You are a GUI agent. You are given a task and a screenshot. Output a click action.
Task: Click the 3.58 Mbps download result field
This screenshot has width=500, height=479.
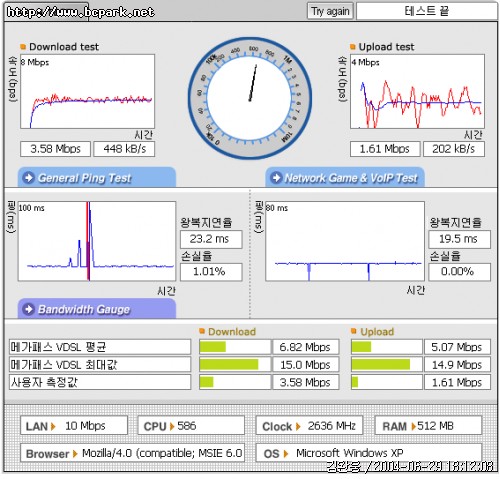click(55, 149)
